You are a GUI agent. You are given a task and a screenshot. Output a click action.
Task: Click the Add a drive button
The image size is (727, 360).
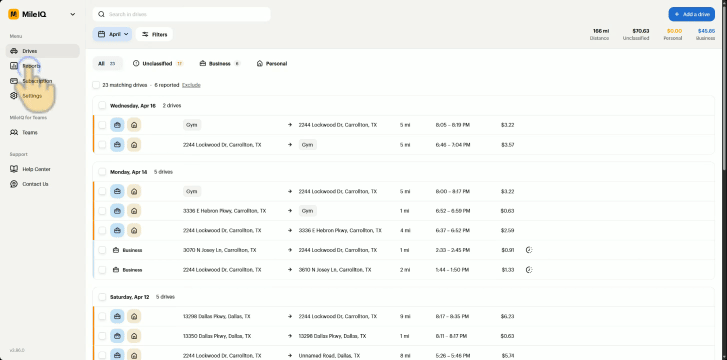click(x=691, y=14)
